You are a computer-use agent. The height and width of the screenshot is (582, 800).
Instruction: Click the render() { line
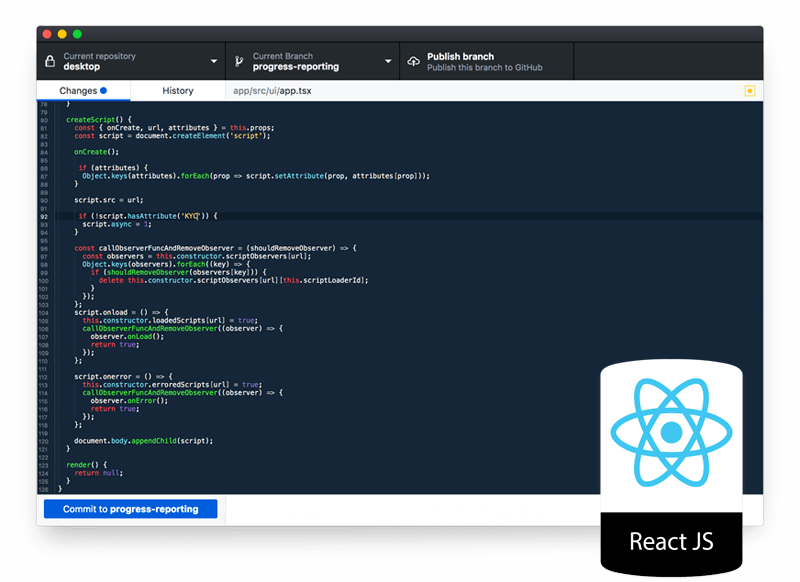[x=86, y=465]
